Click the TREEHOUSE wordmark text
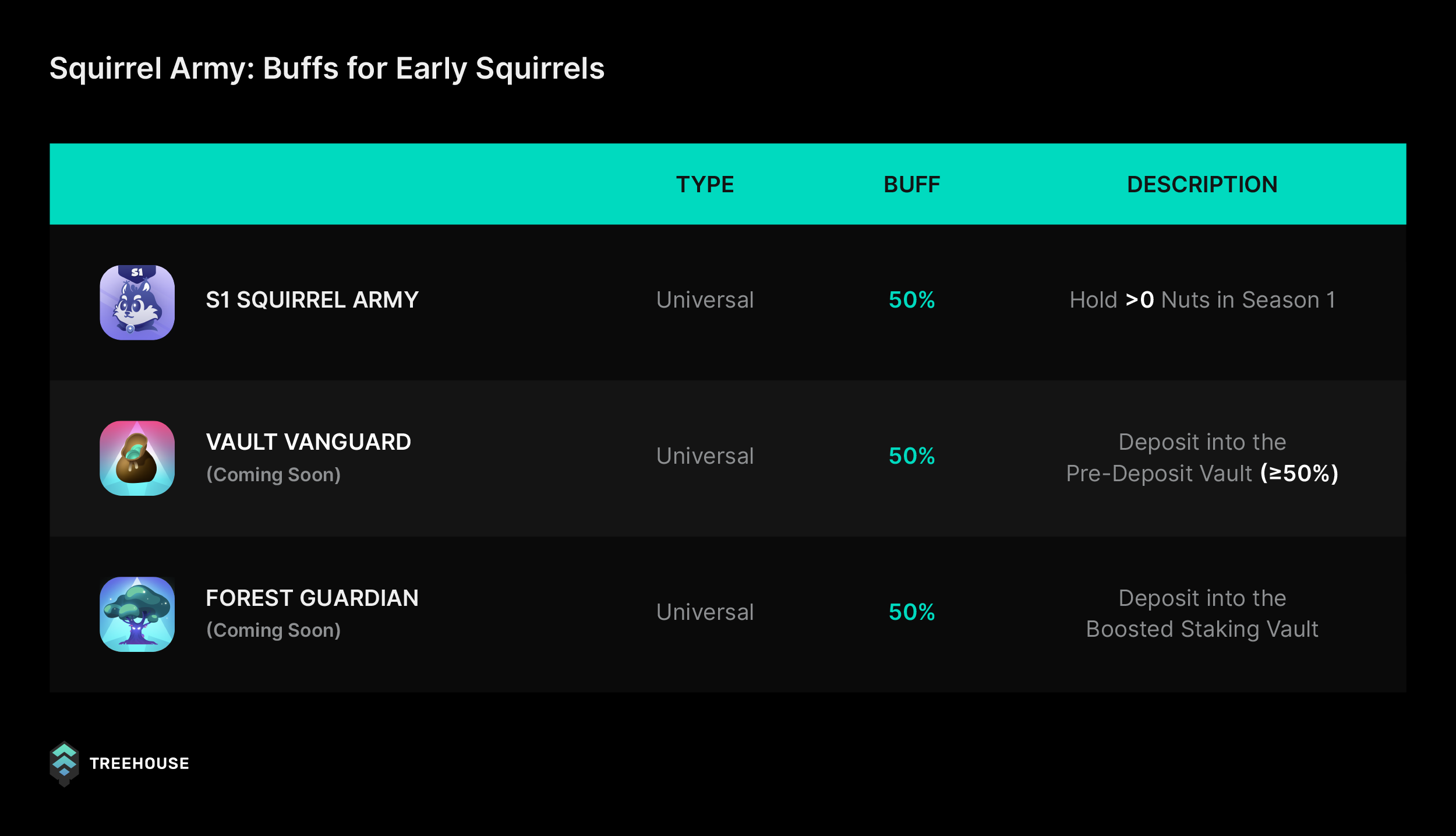 (x=139, y=764)
